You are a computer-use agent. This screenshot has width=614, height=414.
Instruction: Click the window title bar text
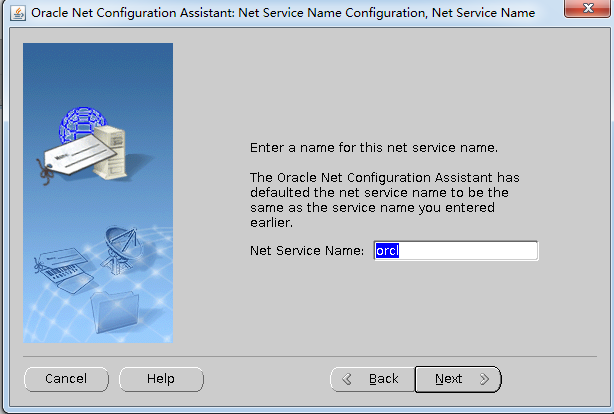point(283,13)
